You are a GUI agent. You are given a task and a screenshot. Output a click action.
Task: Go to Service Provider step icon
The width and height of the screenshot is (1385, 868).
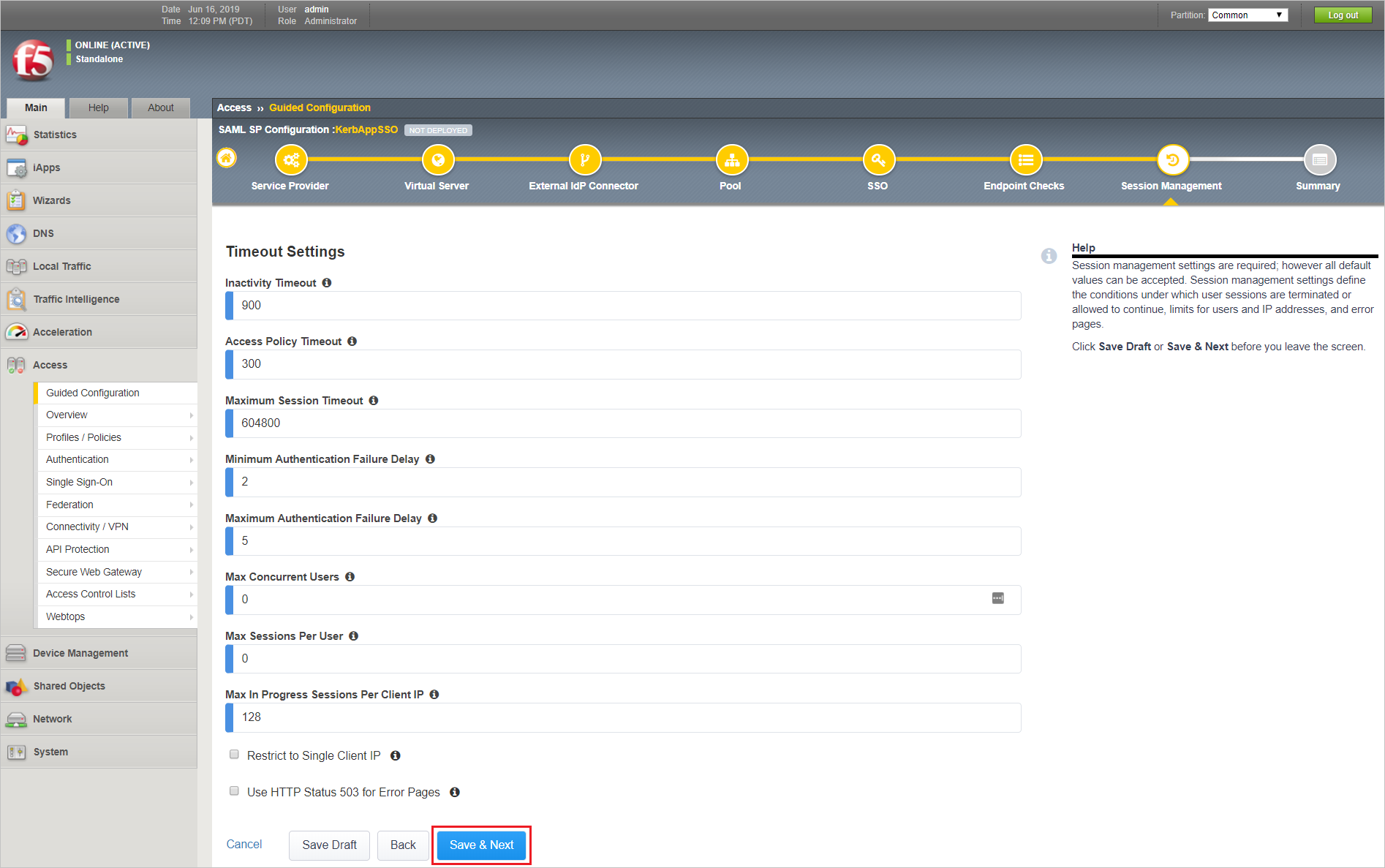[291, 160]
